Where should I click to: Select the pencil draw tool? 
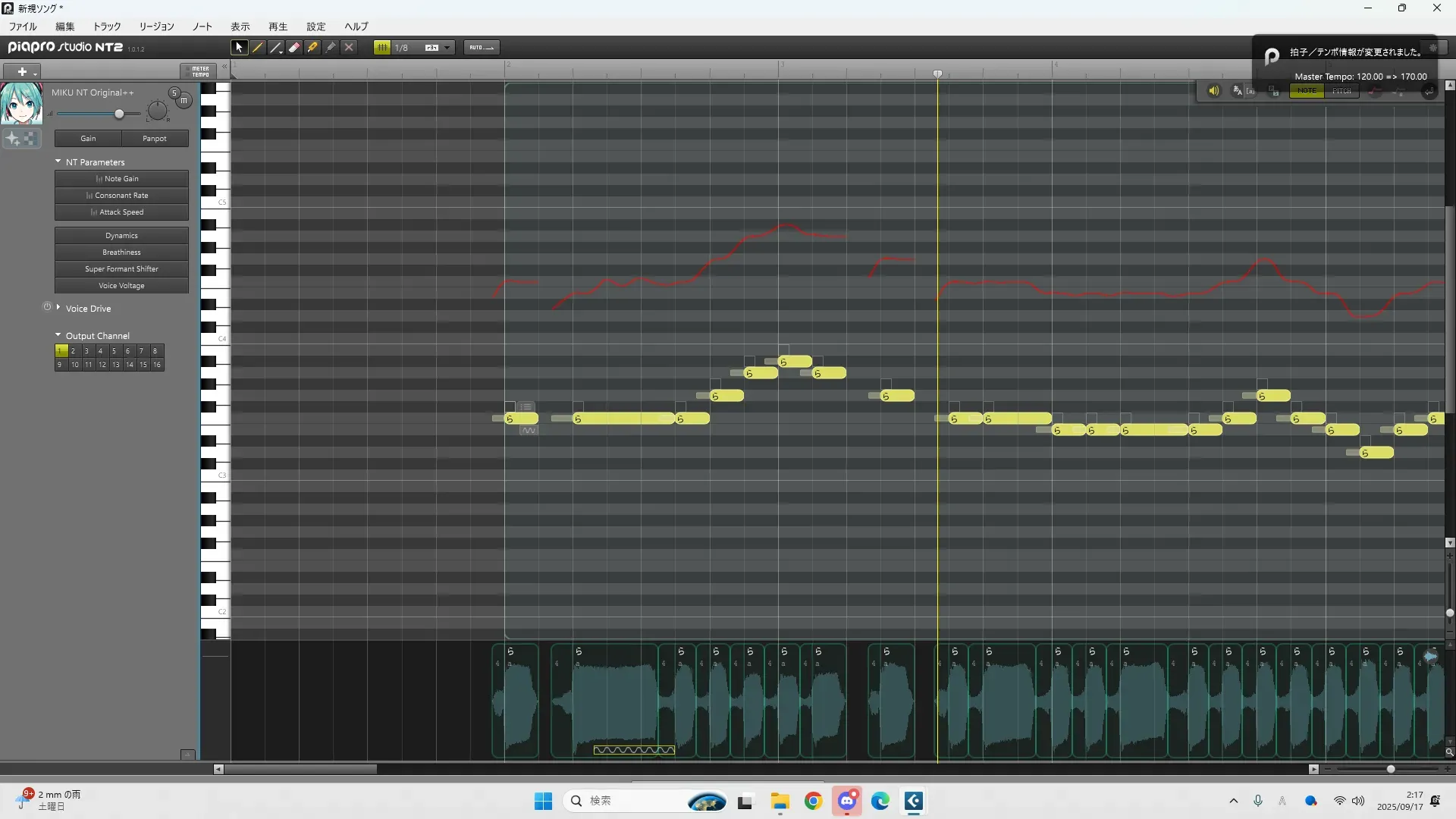point(258,47)
